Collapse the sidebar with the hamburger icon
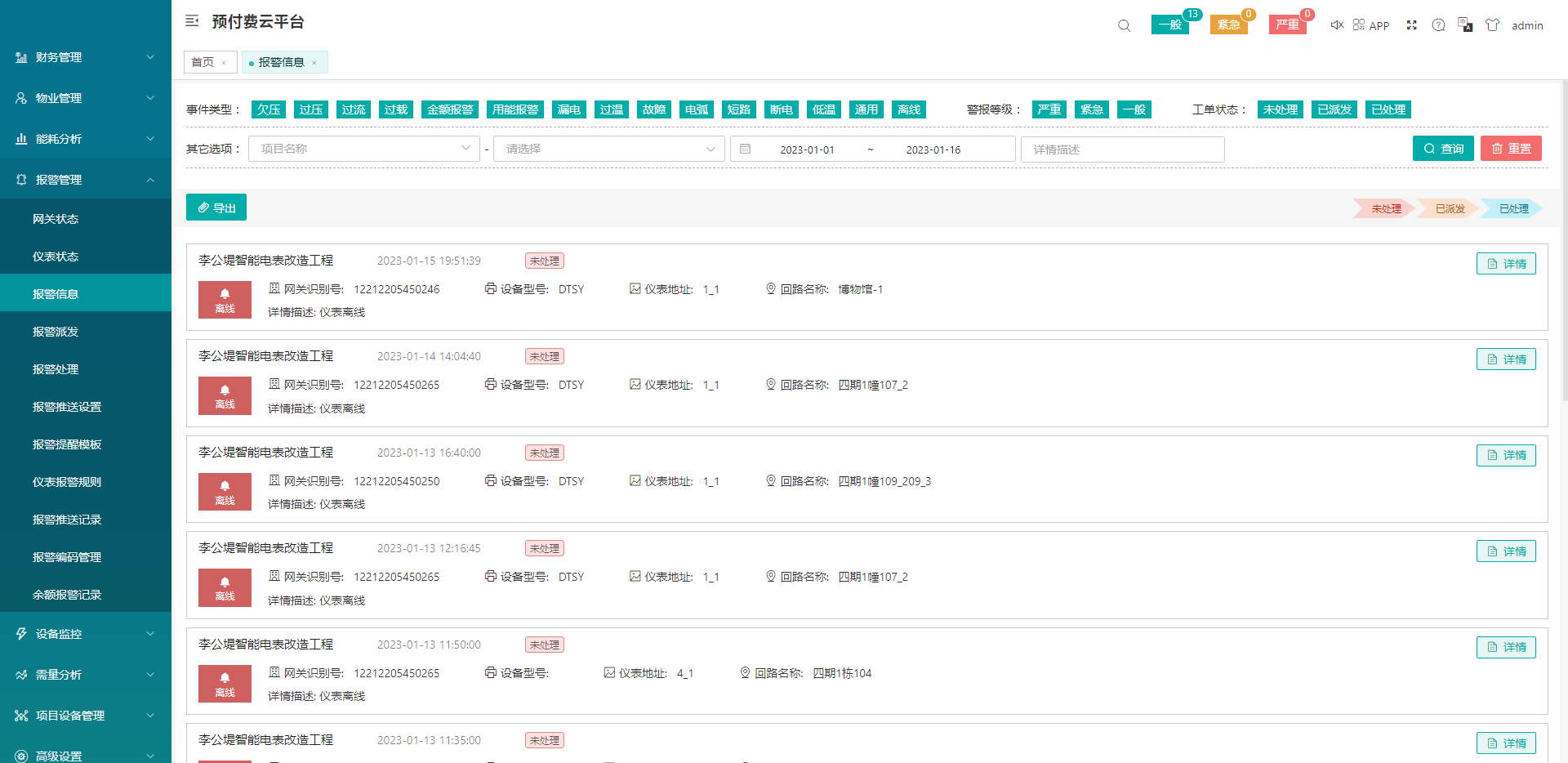 point(192,21)
